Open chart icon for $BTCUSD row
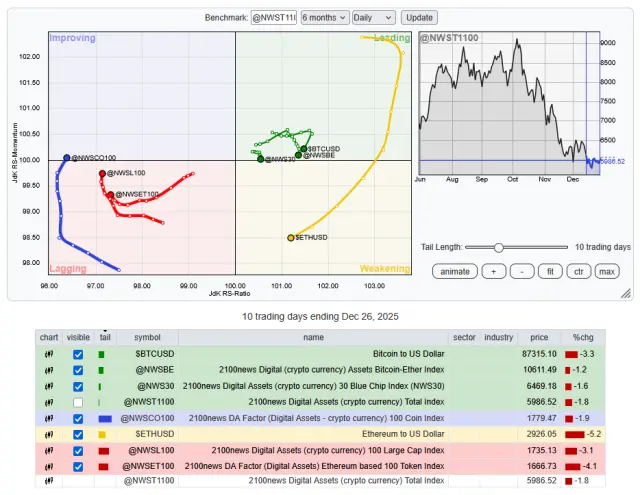640x495 pixels. 49,354
